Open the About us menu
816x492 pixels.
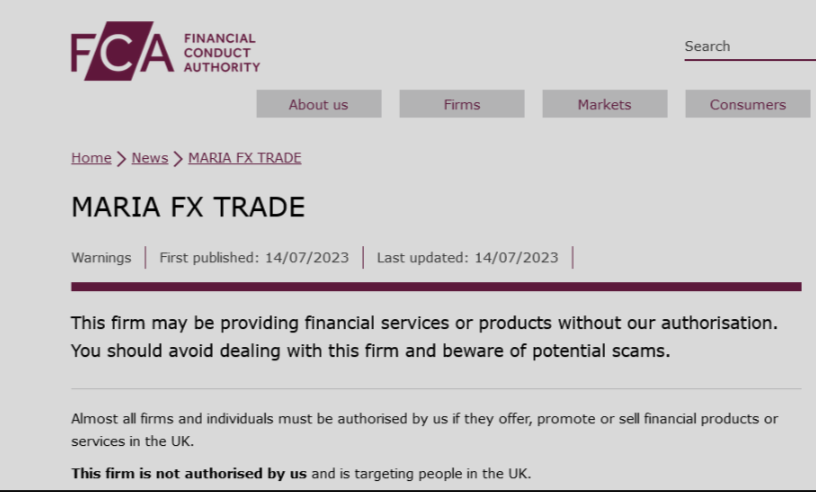coord(318,104)
